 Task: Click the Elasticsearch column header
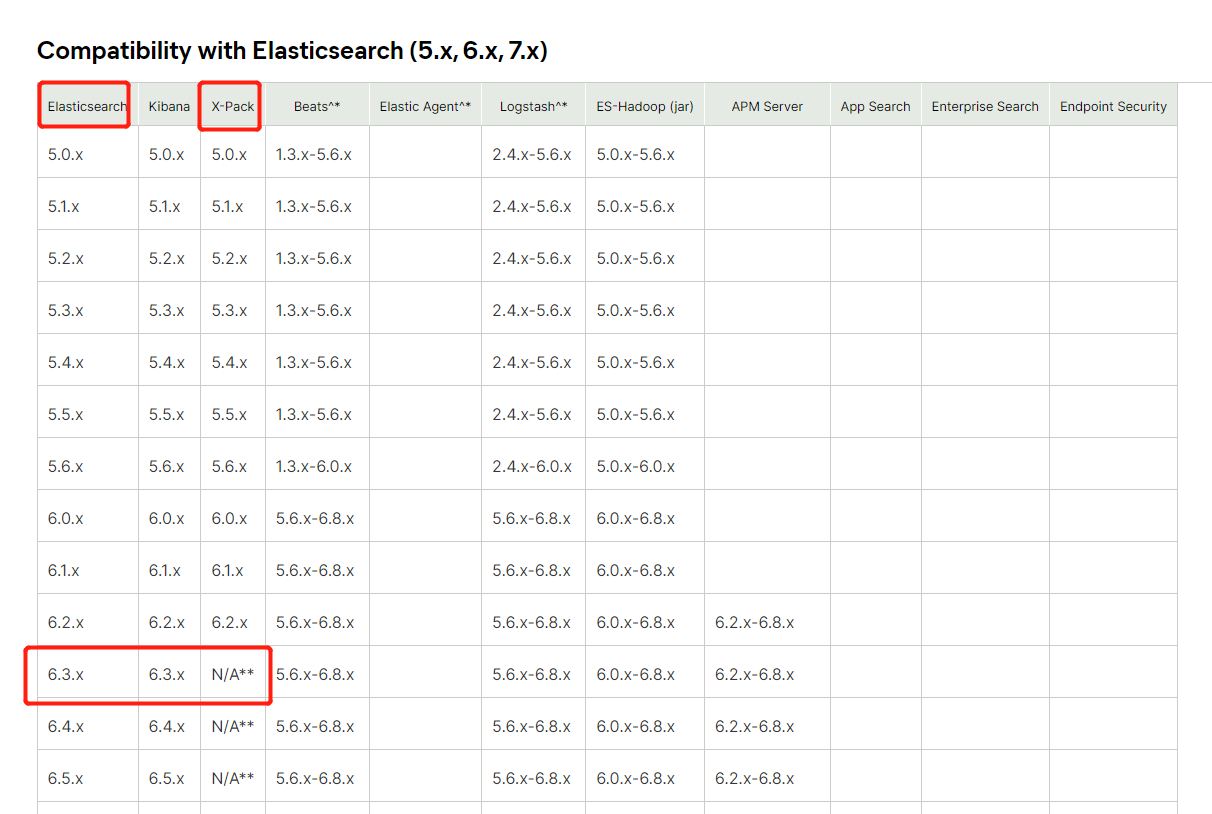coord(83,105)
